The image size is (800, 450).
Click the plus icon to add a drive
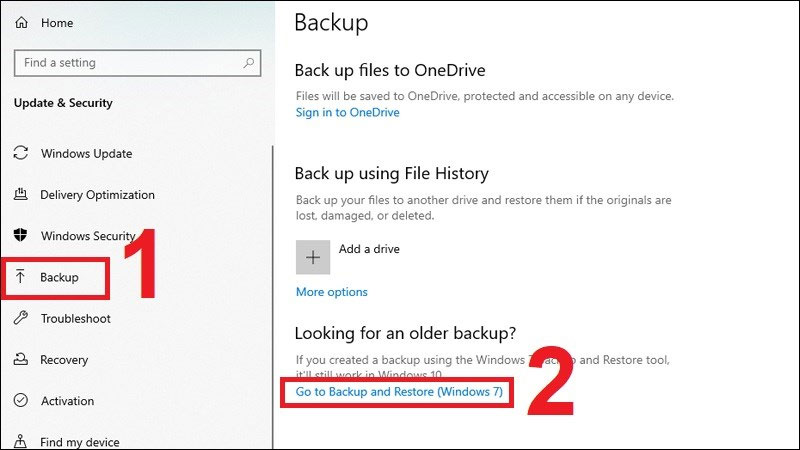[313, 257]
